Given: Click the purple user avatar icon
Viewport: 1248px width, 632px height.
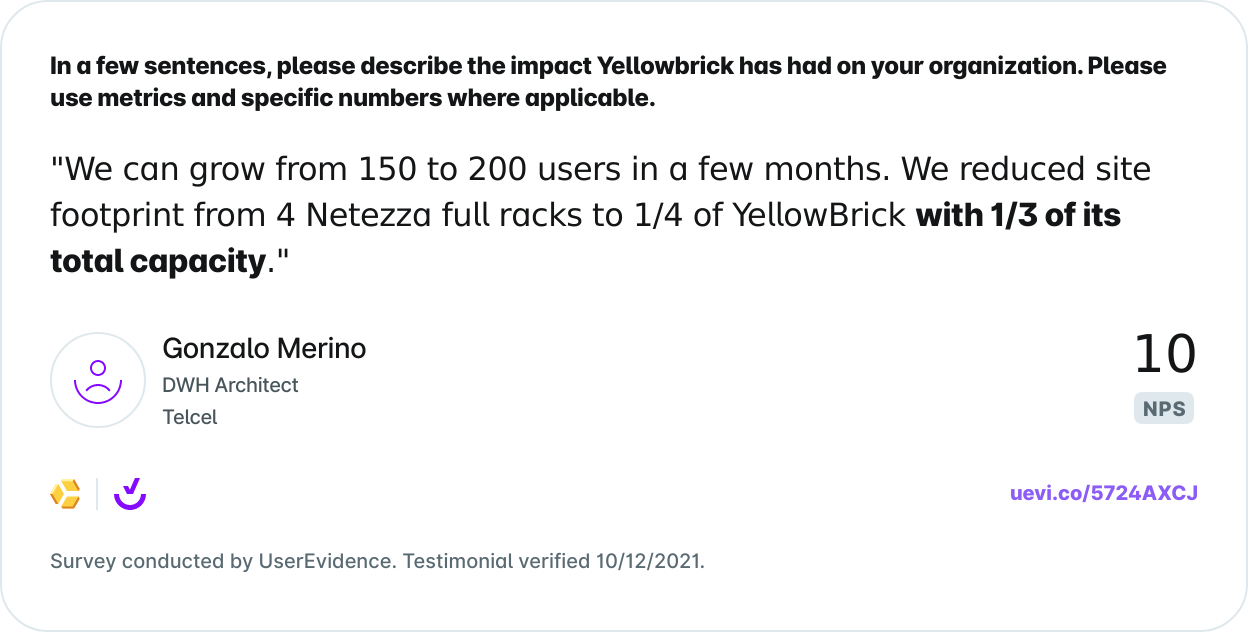Looking at the screenshot, I should pos(98,381).
